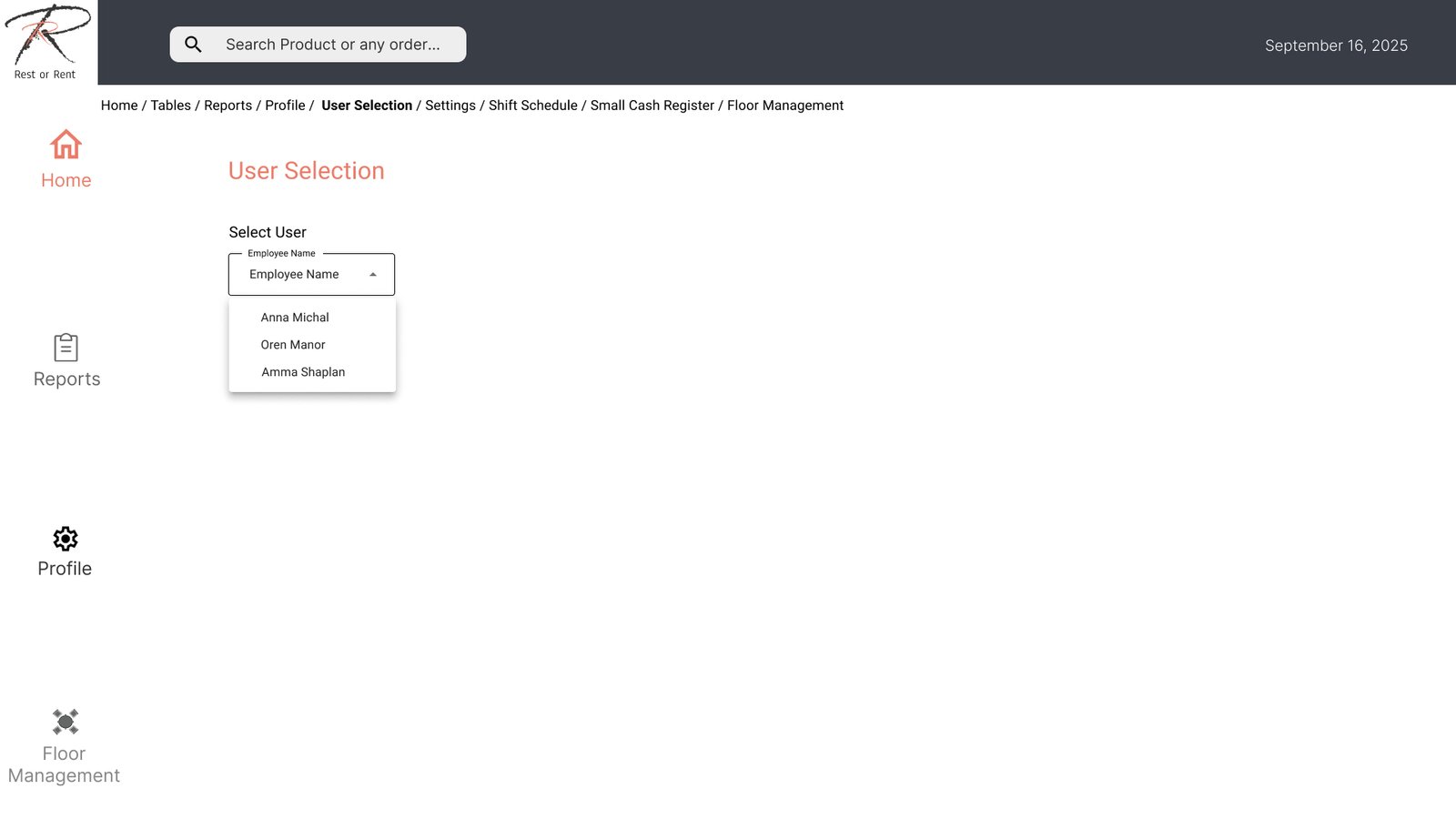Pick Amma Shaplan from the employee list
1456x819 pixels.
point(303,372)
